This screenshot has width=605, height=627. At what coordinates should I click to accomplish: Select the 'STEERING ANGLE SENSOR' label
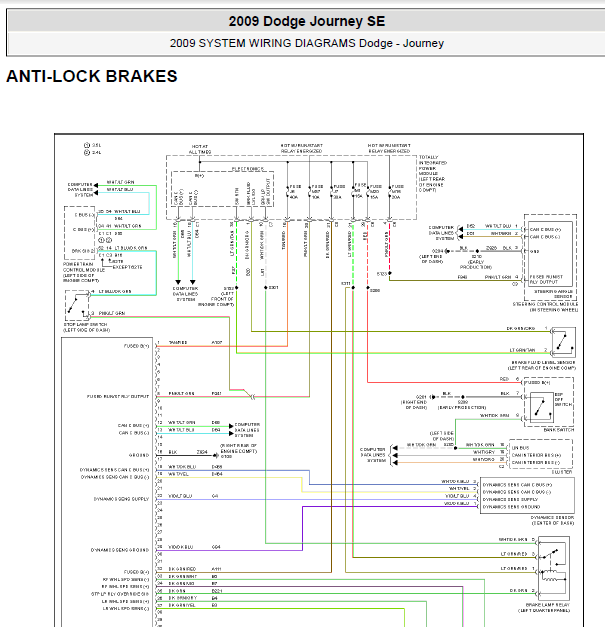553,294
